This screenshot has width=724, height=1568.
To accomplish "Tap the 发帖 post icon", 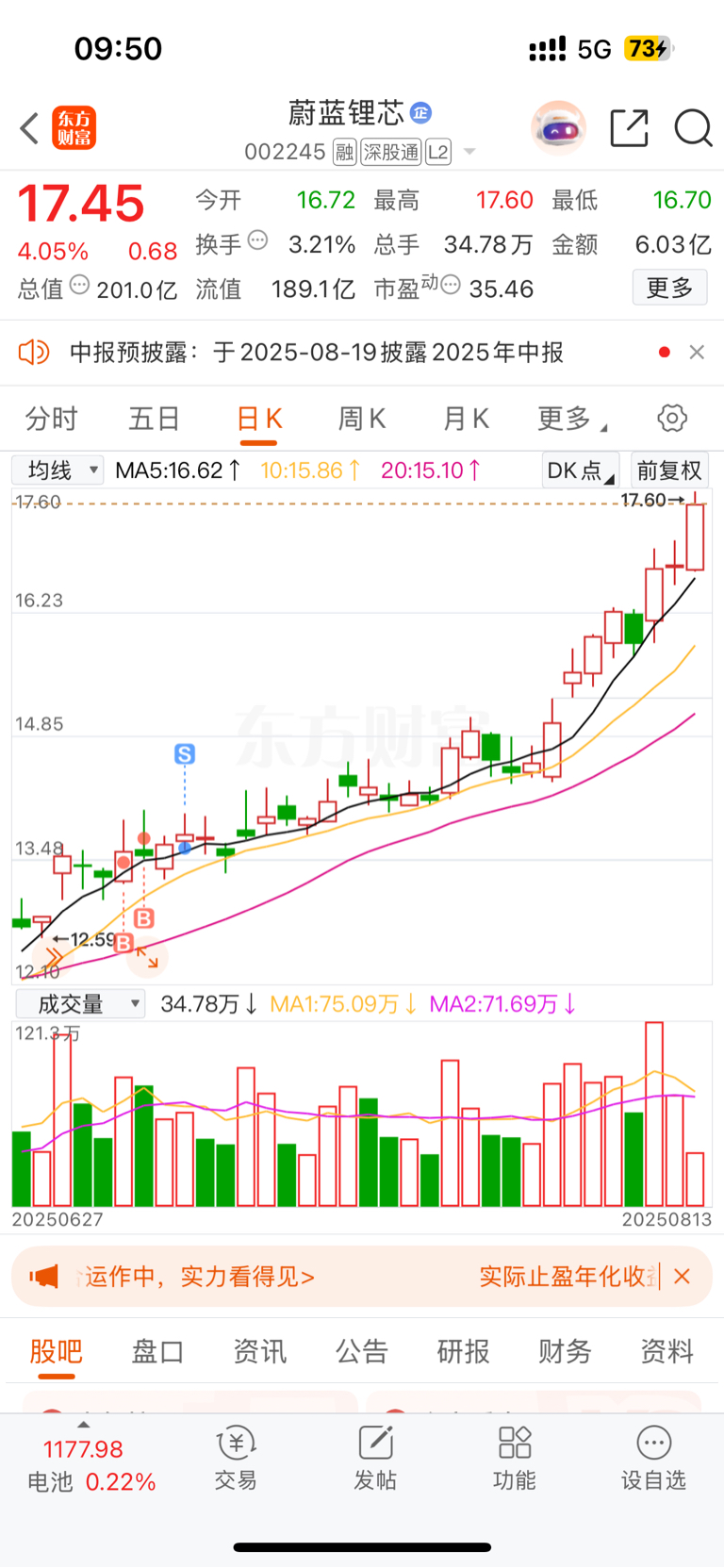I will tap(375, 1459).
